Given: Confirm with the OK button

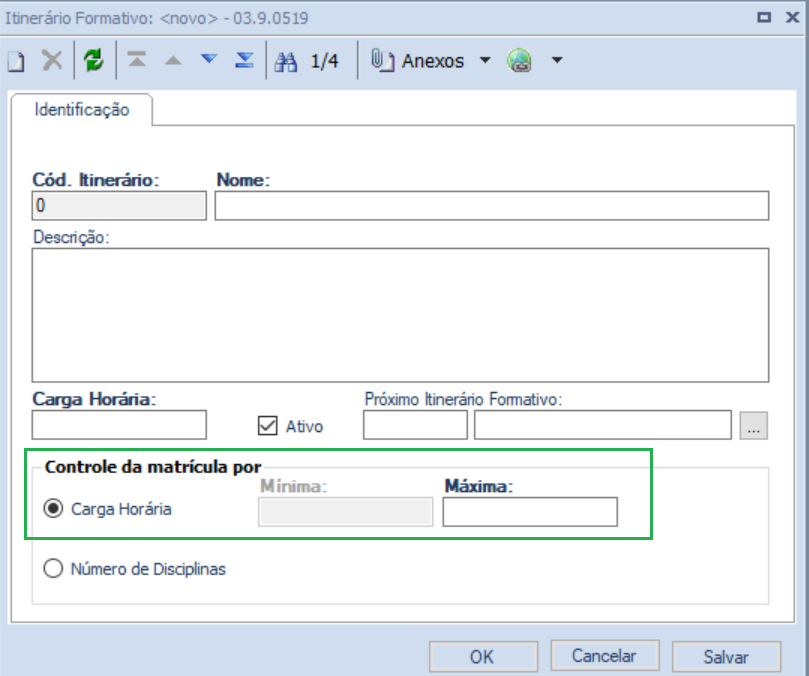Looking at the screenshot, I should coord(483,657).
